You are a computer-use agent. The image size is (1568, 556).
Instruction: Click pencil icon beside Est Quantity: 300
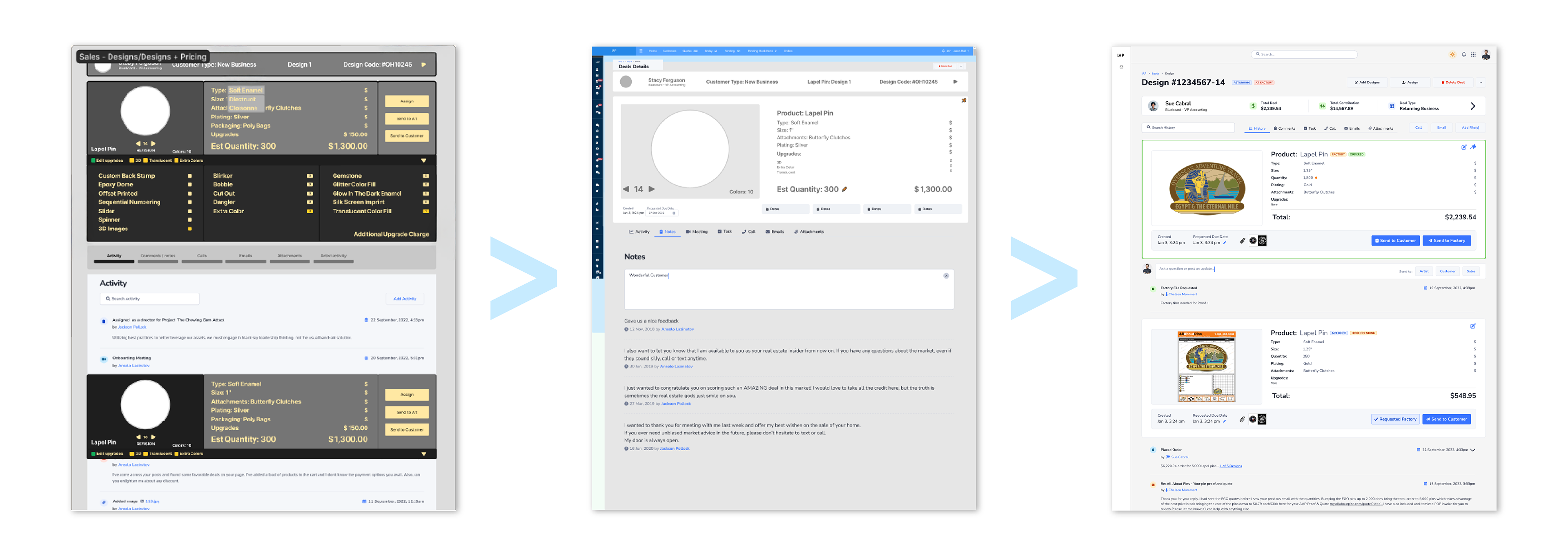click(x=844, y=190)
